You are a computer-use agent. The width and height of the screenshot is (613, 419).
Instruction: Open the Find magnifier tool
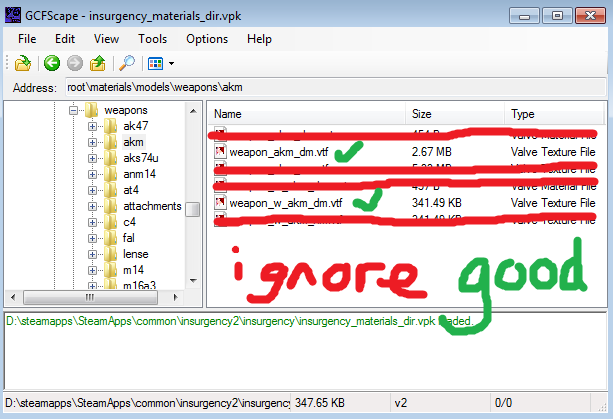127,63
